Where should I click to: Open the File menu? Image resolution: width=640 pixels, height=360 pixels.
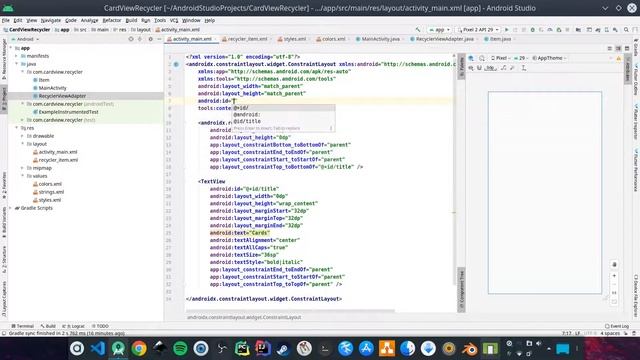click(6, 20)
